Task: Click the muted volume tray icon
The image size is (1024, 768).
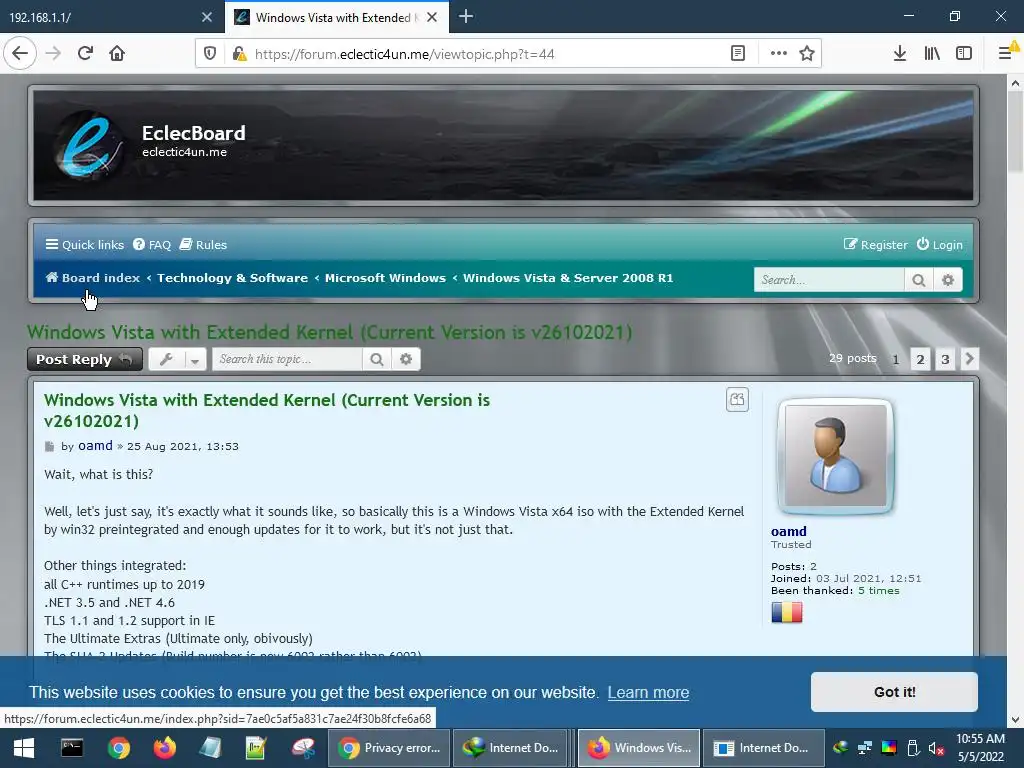Action: click(936, 748)
